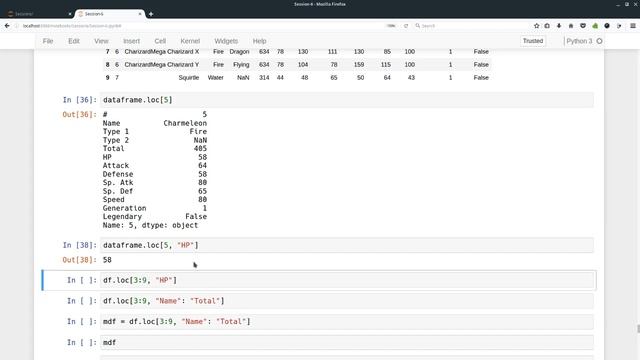Click the In [38]: prompt label
This screenshot has height=360, width=640.
[80, 245]
